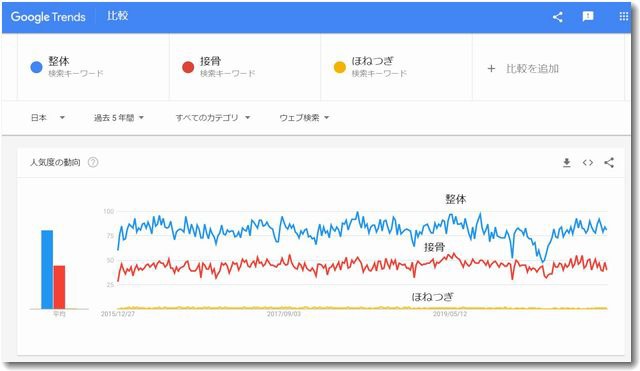The width and height of the screenshot is (640, 371).
Task: Expand the ウェブ検索 search type dropdown
Action: pos(304,118)
